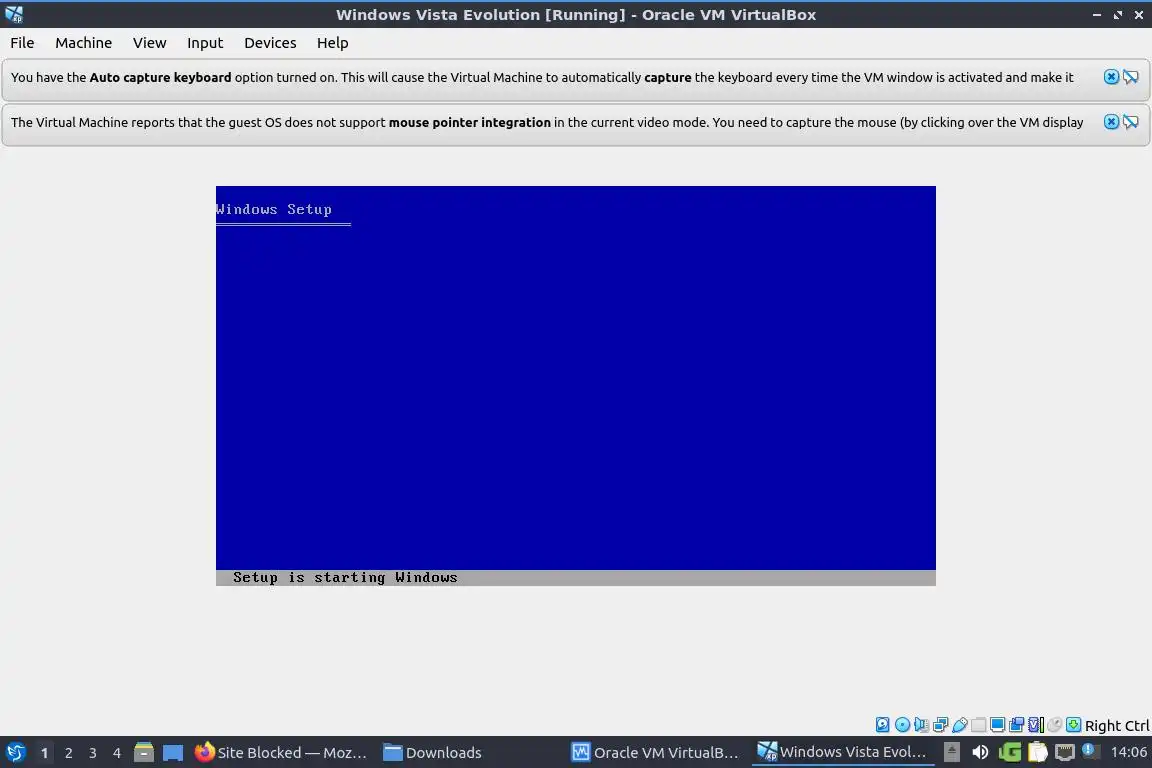Click the green G tray icon

(1009, 752)
